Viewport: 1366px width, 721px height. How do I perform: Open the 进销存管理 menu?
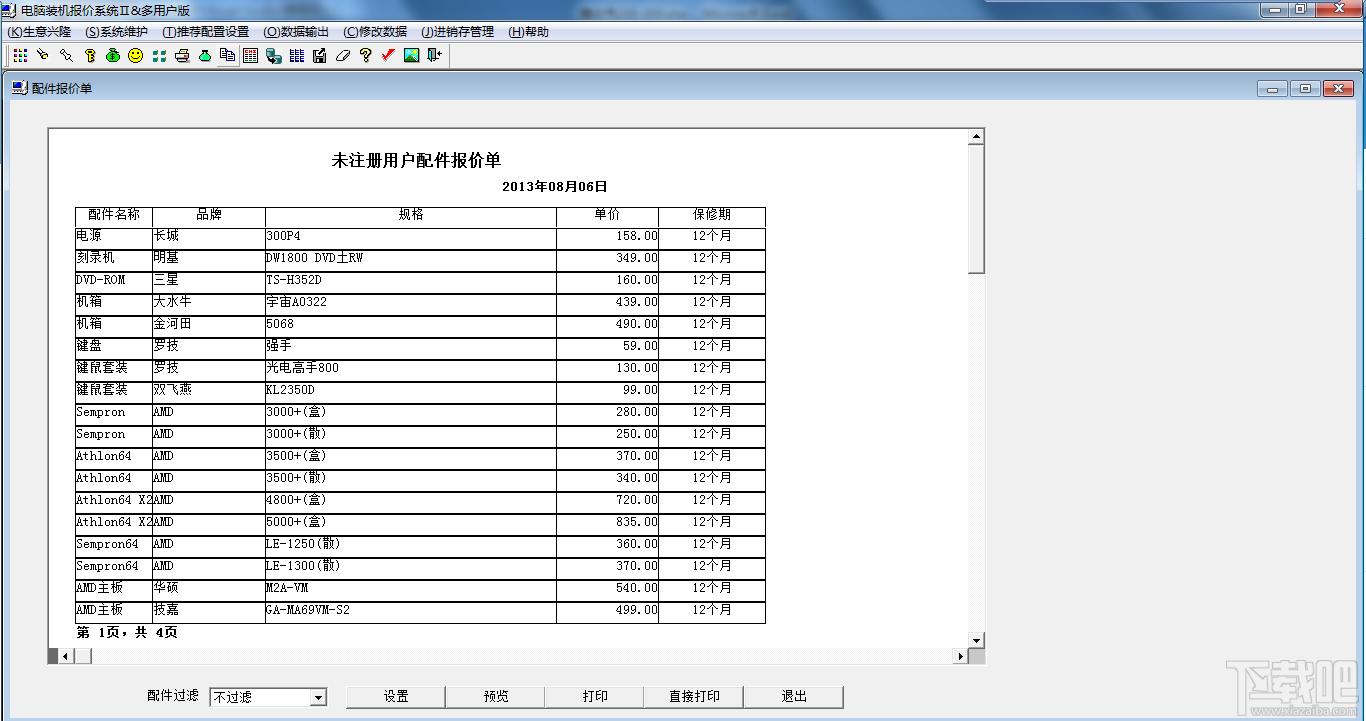tap(458, 32)
